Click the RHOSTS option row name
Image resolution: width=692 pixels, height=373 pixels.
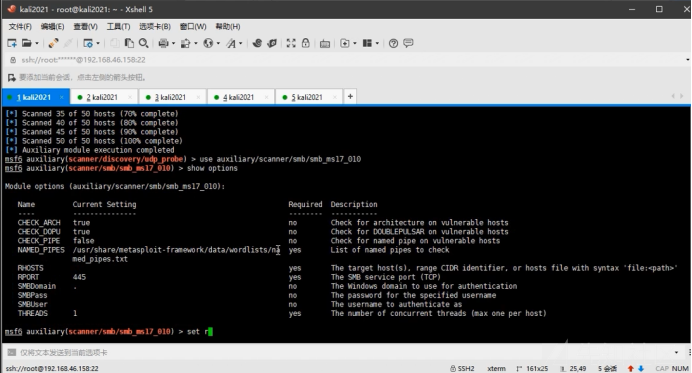[x=30, y=268]
